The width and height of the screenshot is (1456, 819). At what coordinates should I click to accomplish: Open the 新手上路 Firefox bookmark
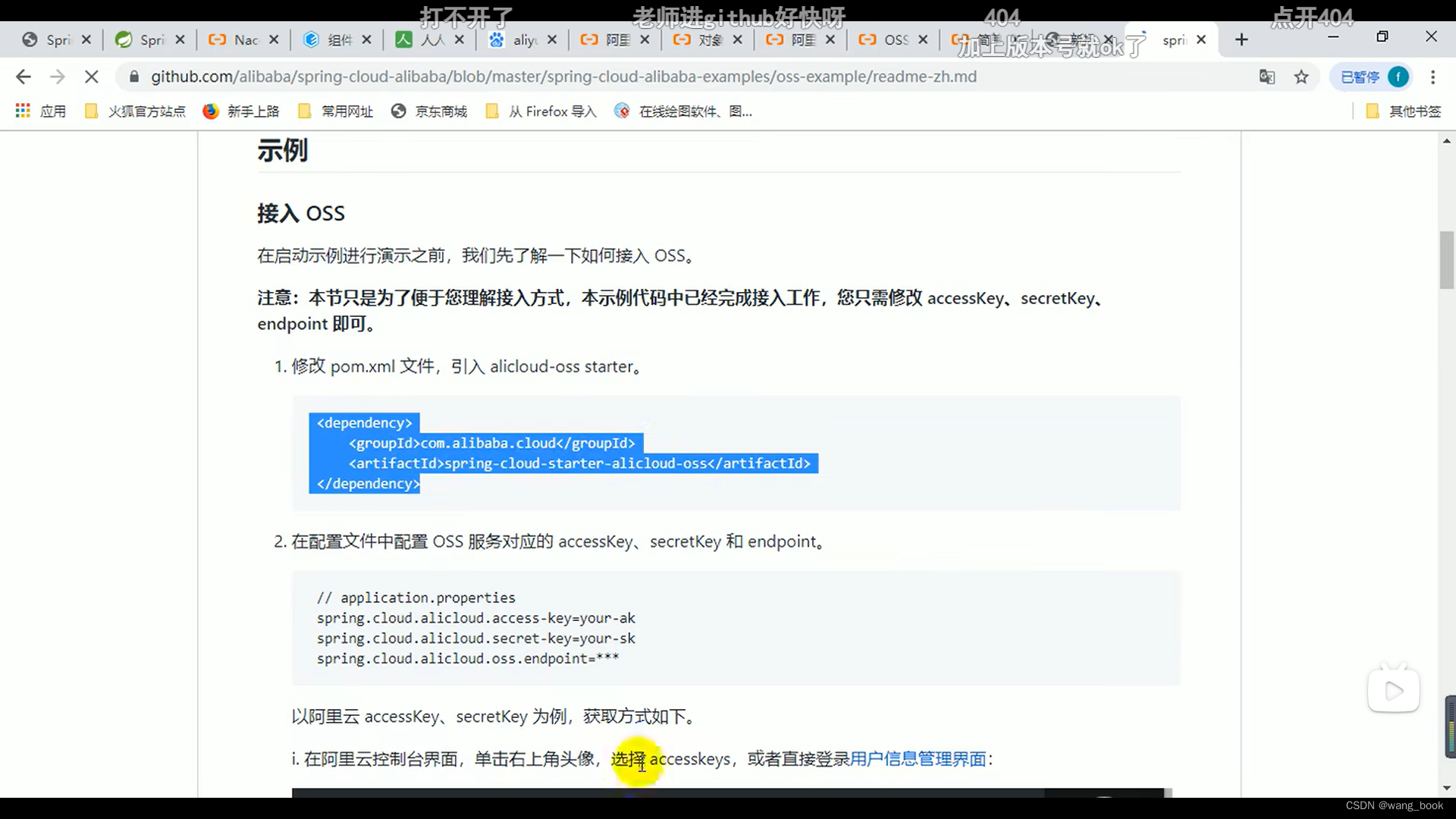(x=241, y=111)
